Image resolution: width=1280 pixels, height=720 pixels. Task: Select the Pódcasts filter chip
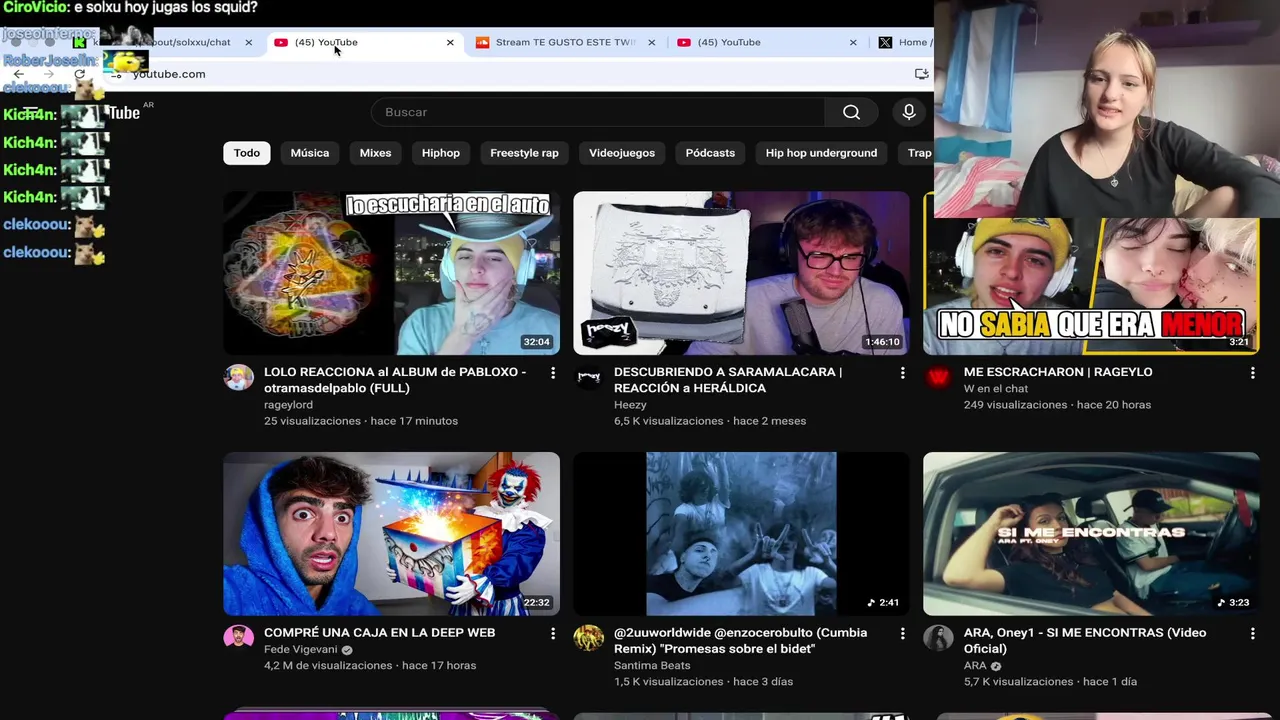710,153
